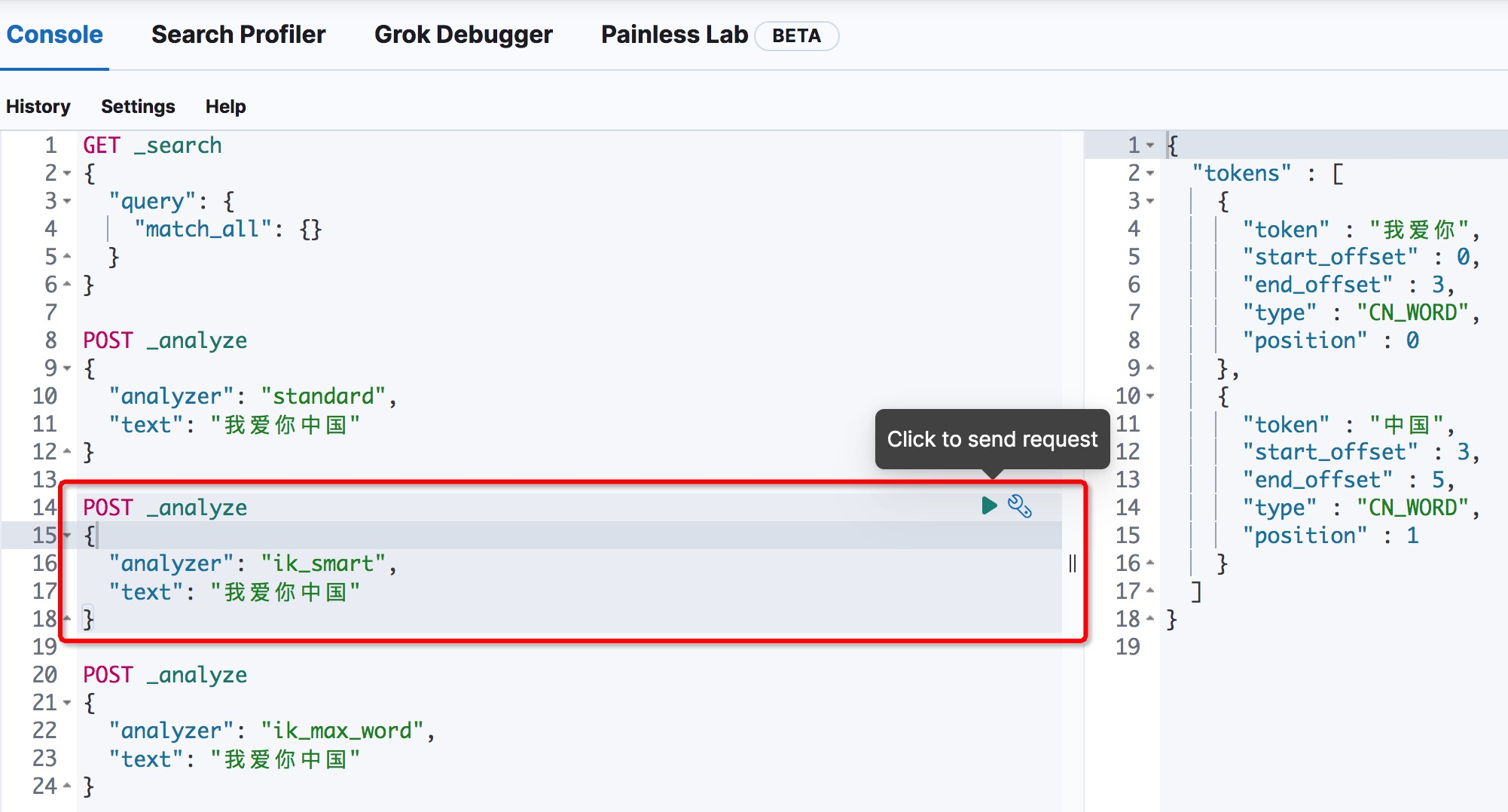Screen dimensions: 1508x812
Task: Click the '"analyzer": "ik_smart"' line
Action: tap(252, 563)
